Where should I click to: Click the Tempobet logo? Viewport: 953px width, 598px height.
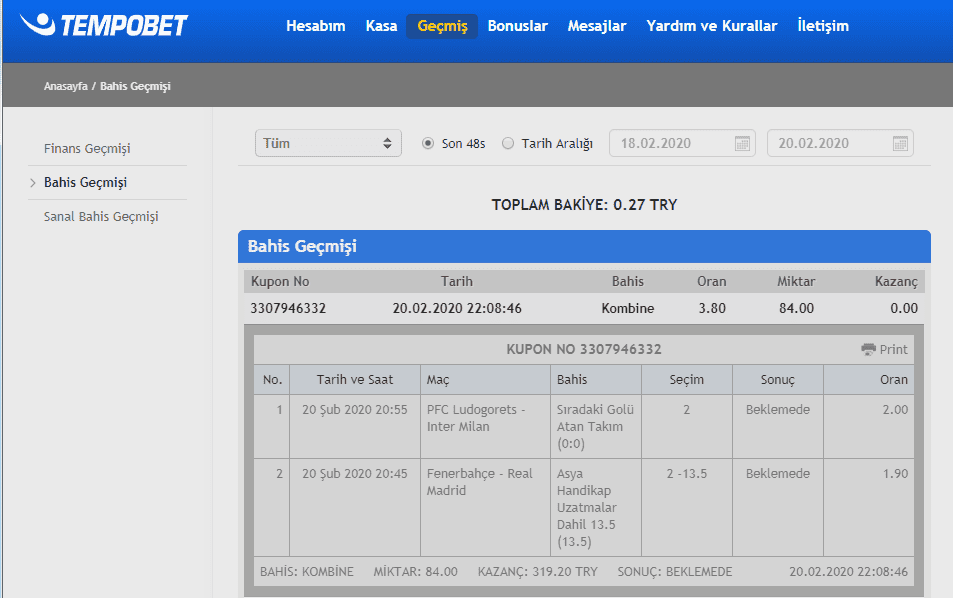pyautogui.click(x=103, y=25)
